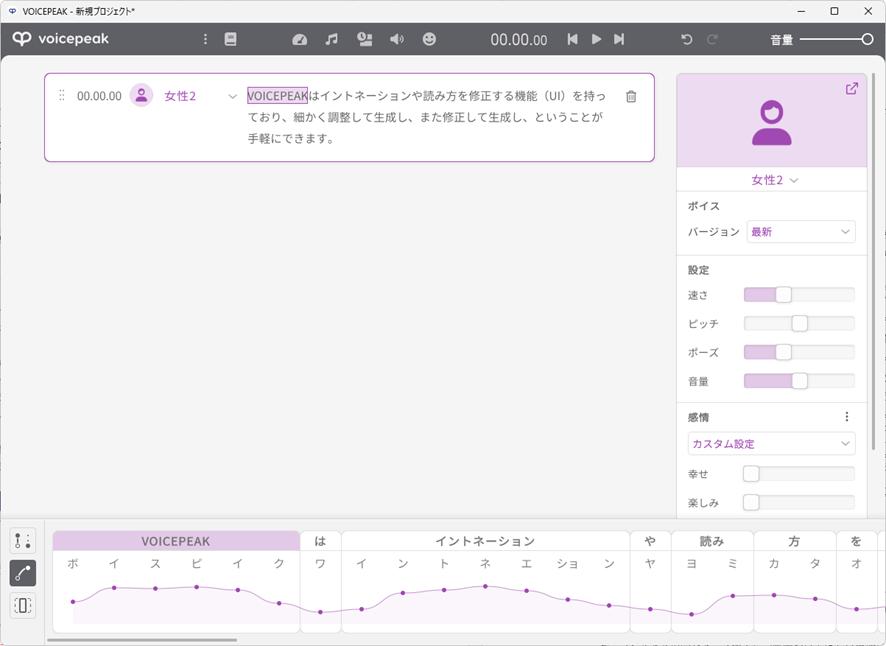The height and width of the screenshot is (646, 886).
Task: Select the pitch curve editing mode
Action: [x=23, y=573]
